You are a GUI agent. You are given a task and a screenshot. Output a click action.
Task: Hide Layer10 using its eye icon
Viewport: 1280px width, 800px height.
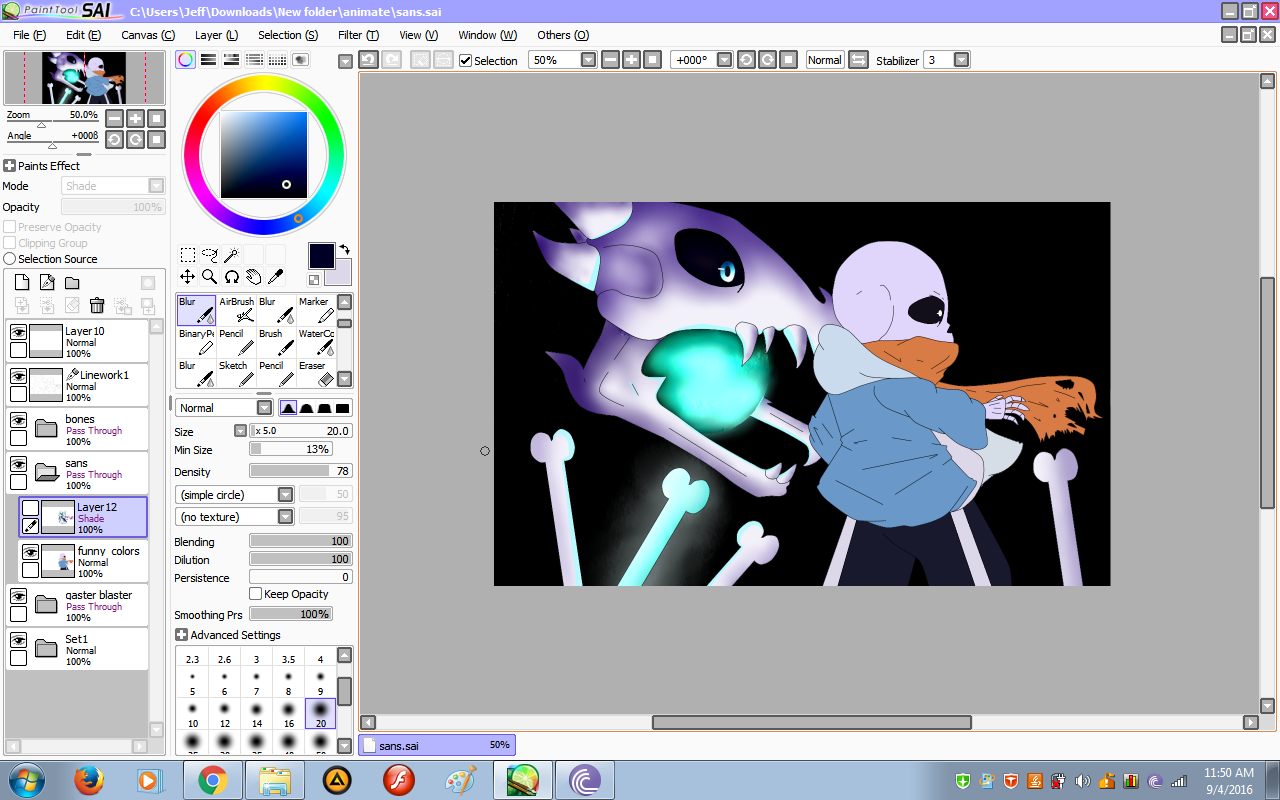18,332
